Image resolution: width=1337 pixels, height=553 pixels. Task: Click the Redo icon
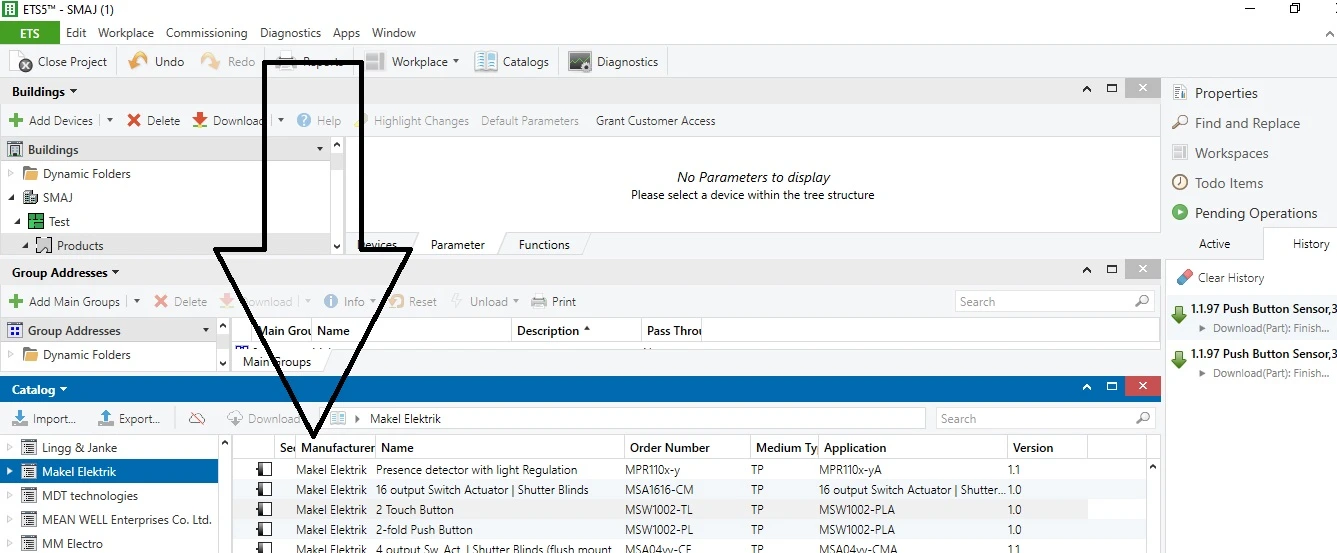click(210, 62)
